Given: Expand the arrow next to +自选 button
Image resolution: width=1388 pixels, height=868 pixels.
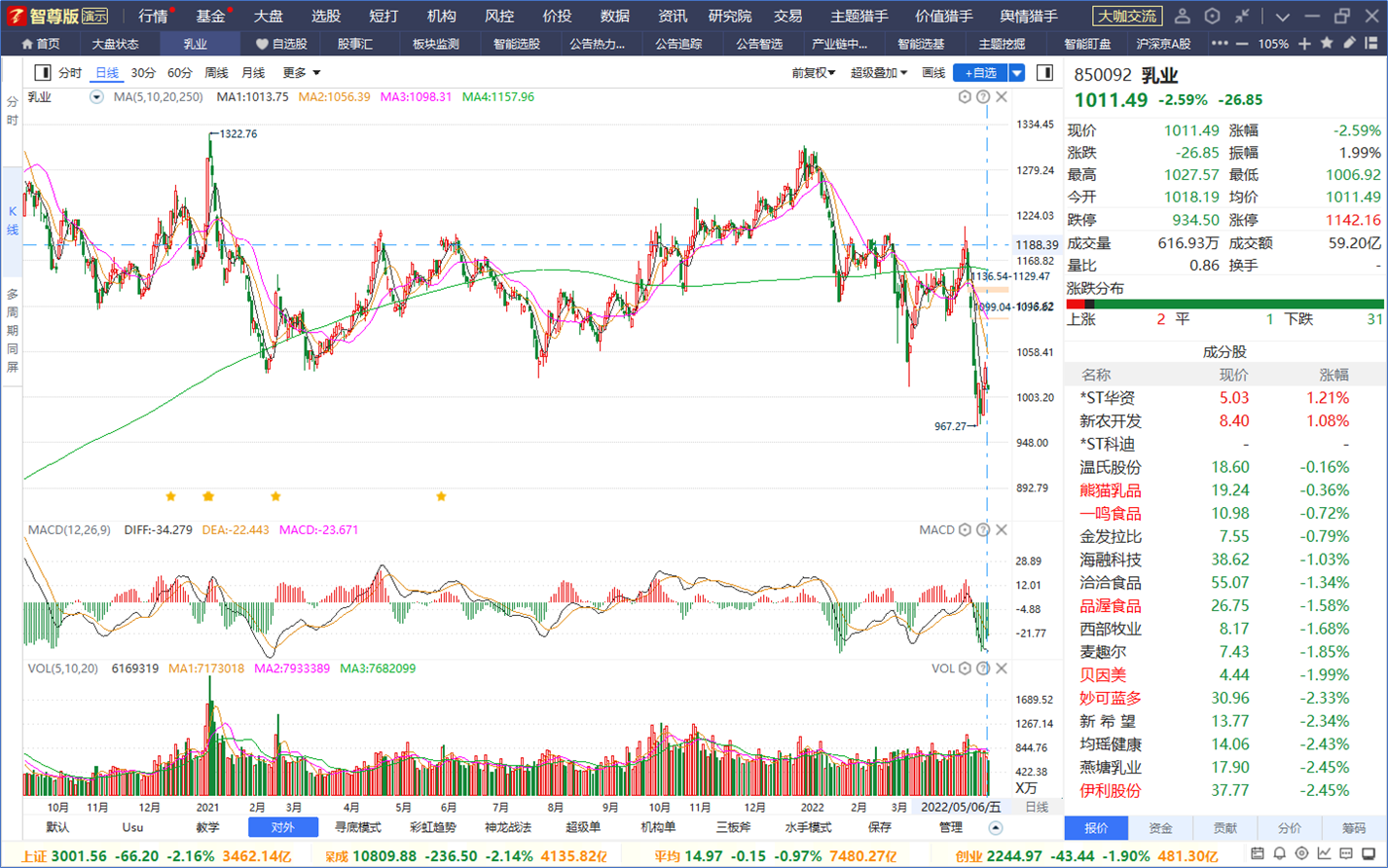Looking at the screenshot, I should (x=1016, y=73).
